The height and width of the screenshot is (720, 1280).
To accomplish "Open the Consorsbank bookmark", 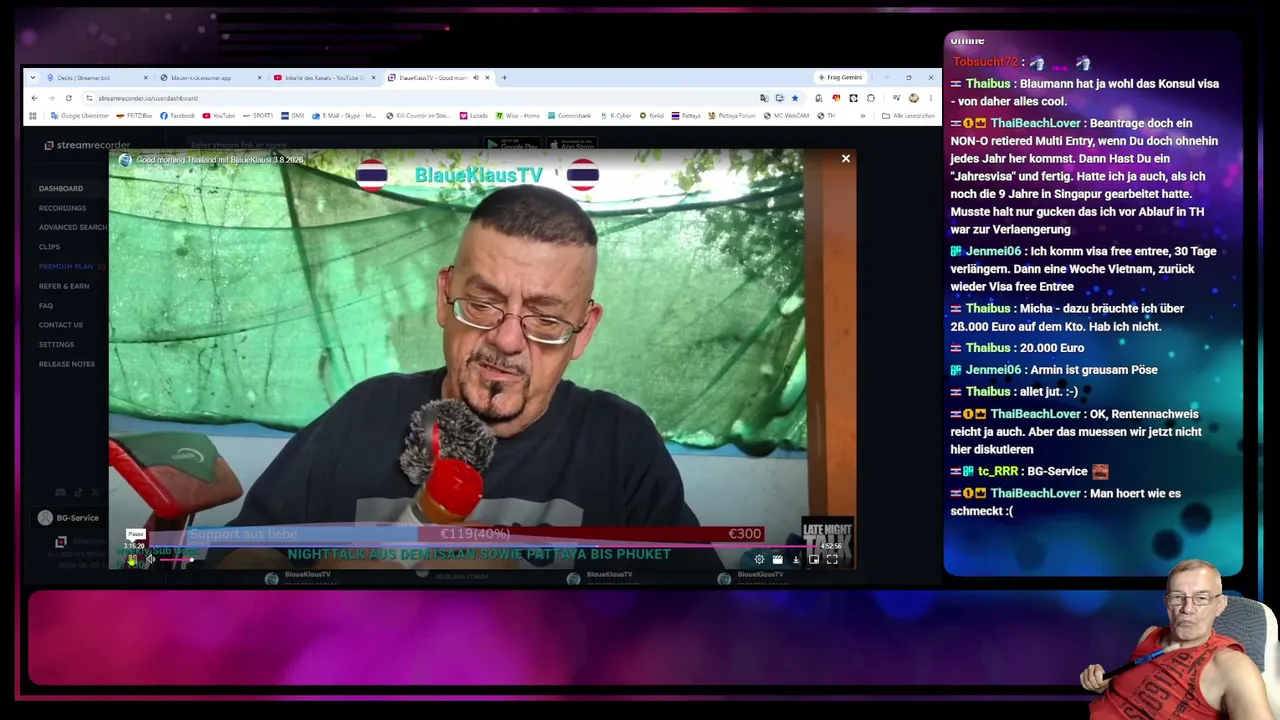I will [x=570, y=116].
